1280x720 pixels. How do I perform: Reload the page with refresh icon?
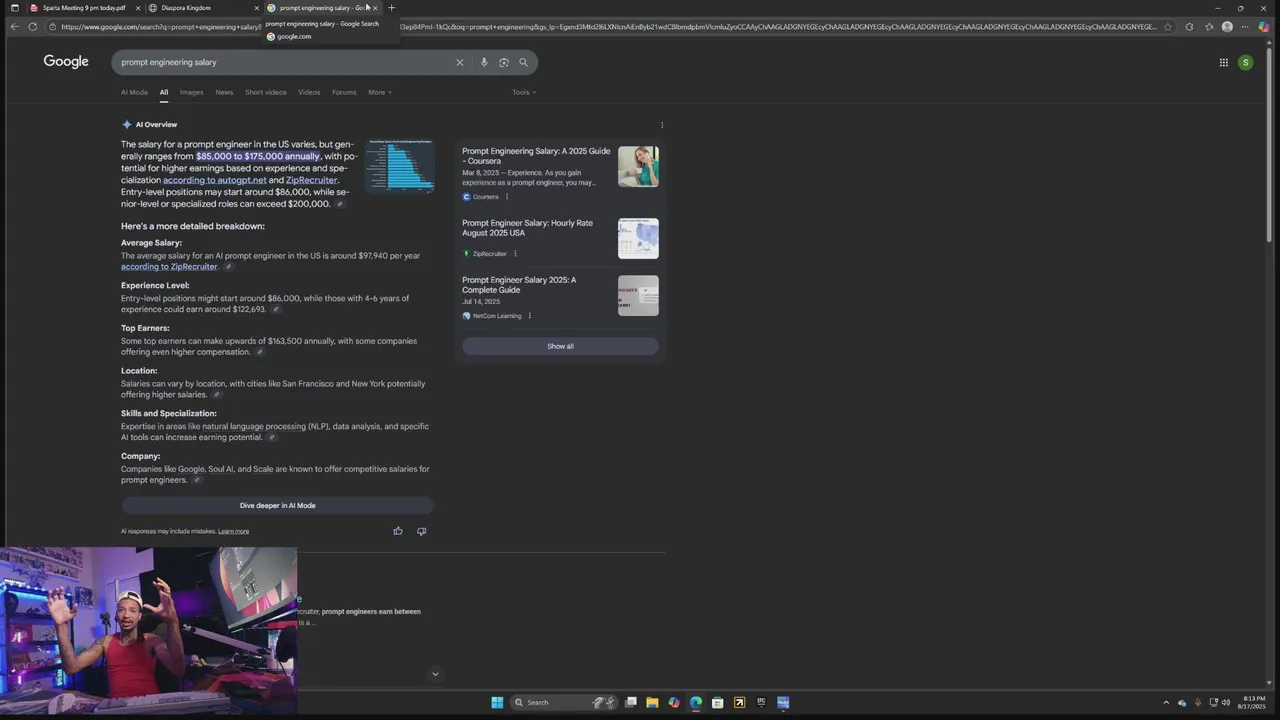33,27
